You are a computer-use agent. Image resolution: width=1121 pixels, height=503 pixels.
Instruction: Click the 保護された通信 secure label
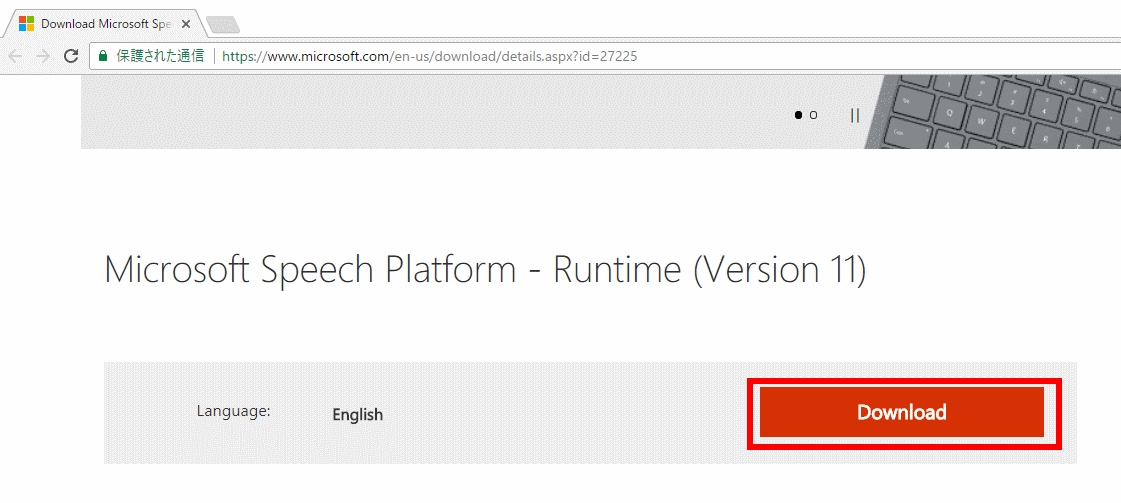pyautogui.click(x=160, y=56)
